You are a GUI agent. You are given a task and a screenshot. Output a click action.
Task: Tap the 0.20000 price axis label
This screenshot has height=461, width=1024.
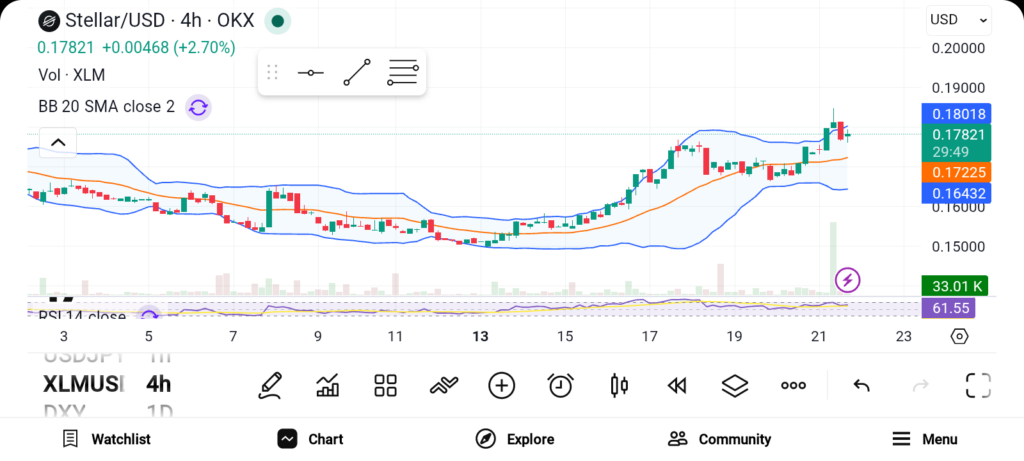tap(959, 48)
